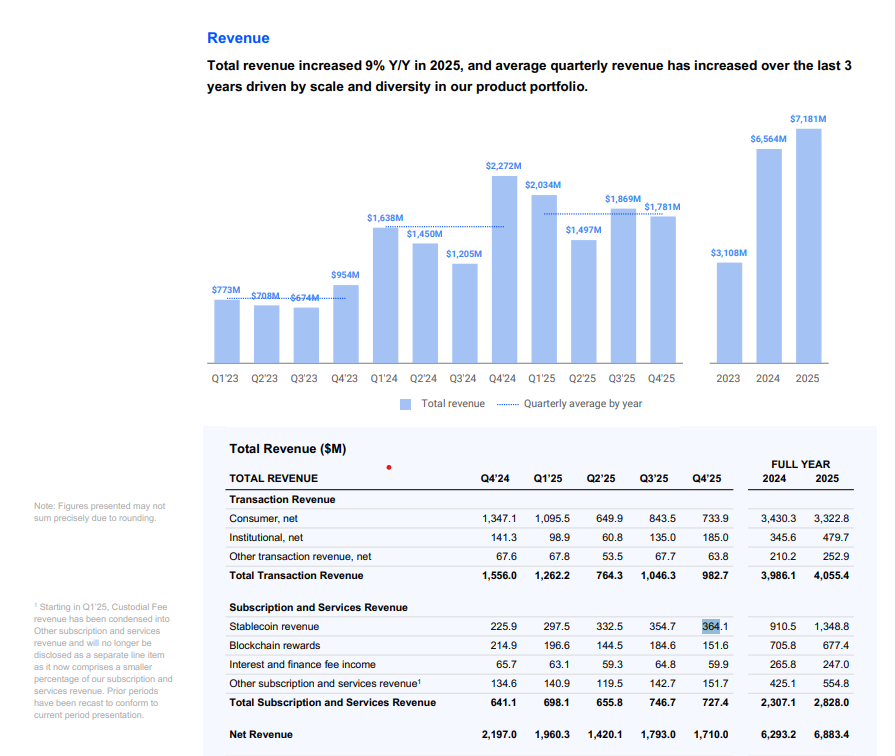Click the $7,181M data label
Image resolution: width=895 pixels, height=756 pixels.
click(808, 119)
